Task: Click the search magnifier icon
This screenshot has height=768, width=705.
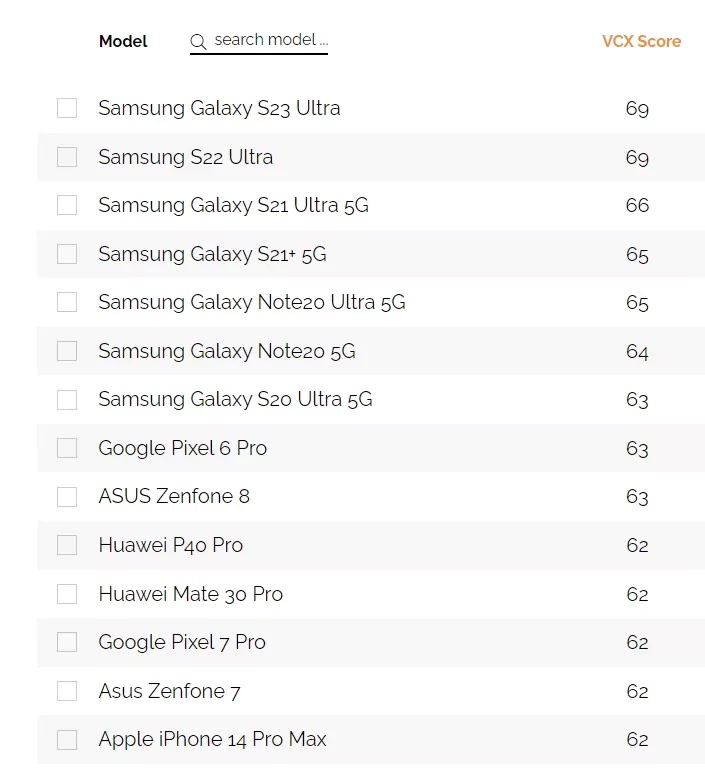Action: pyautogui.click(x=198, y=42)
